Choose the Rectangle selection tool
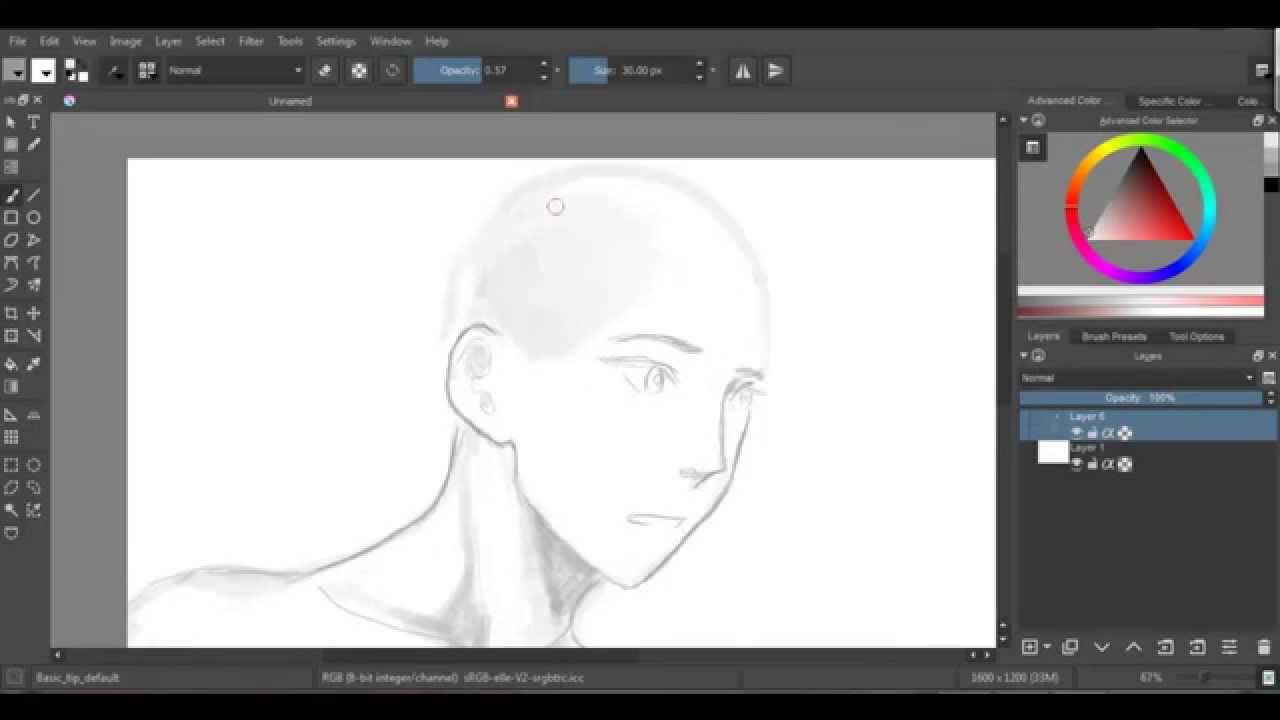This screenshot has height=720, width=1280. (13, 464)
